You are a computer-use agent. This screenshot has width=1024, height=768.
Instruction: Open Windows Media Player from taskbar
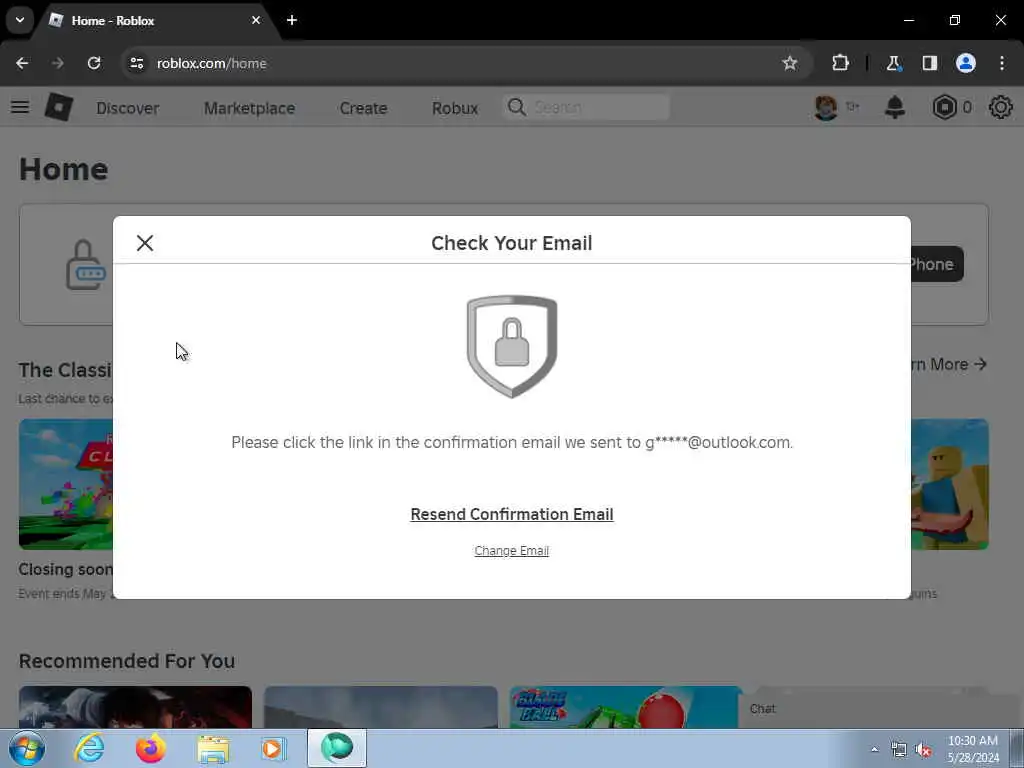(274, 748)
